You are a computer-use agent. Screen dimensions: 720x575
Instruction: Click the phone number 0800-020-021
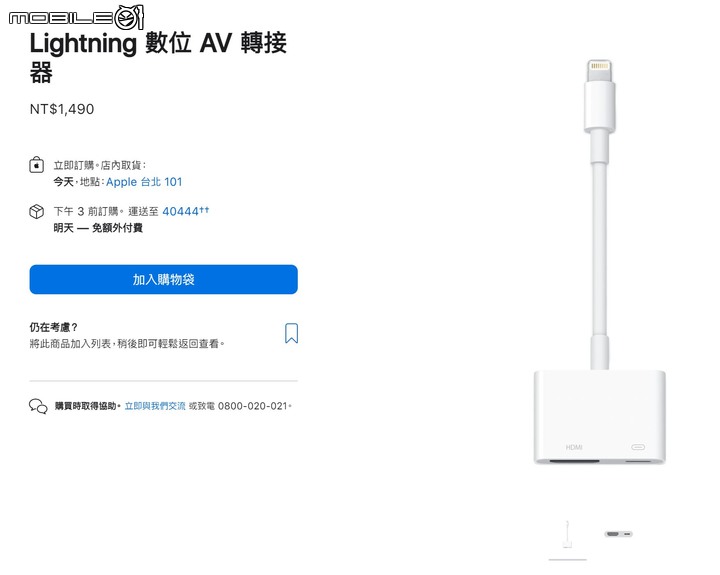253,406
